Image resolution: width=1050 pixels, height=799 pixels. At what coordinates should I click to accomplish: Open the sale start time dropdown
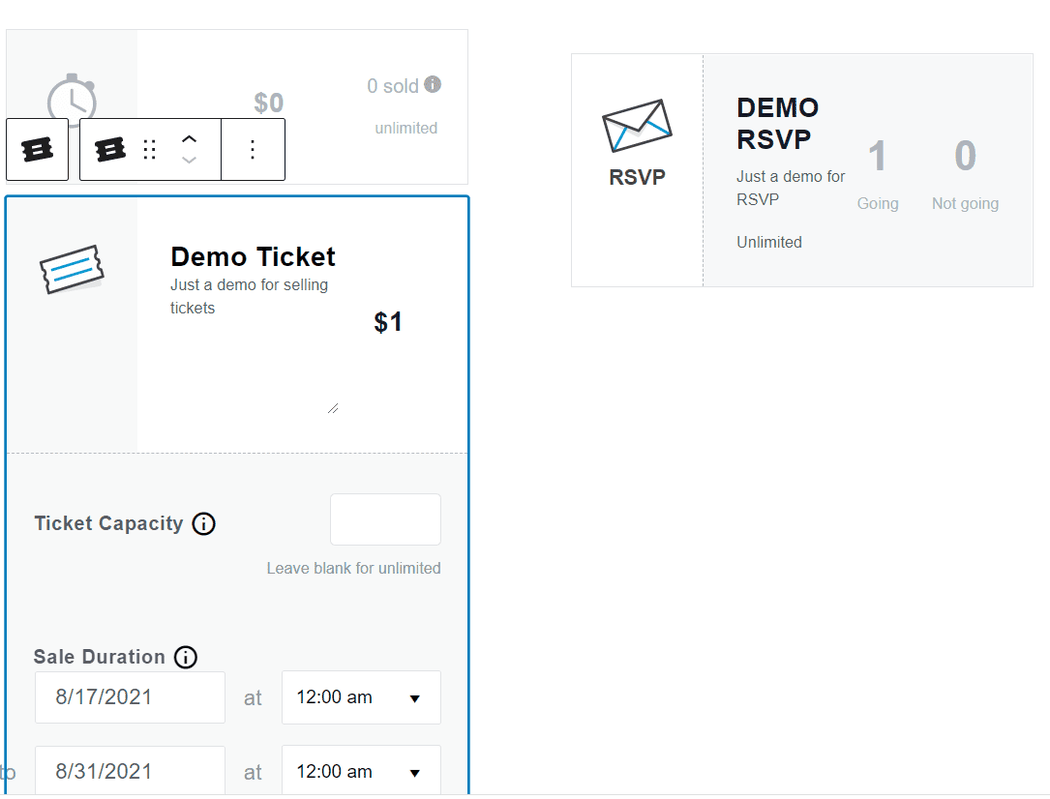point(361,697)
